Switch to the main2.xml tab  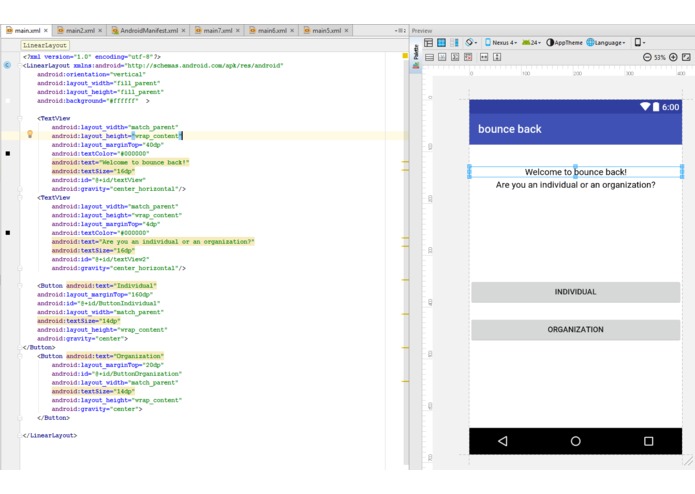[x=80, y=31]
